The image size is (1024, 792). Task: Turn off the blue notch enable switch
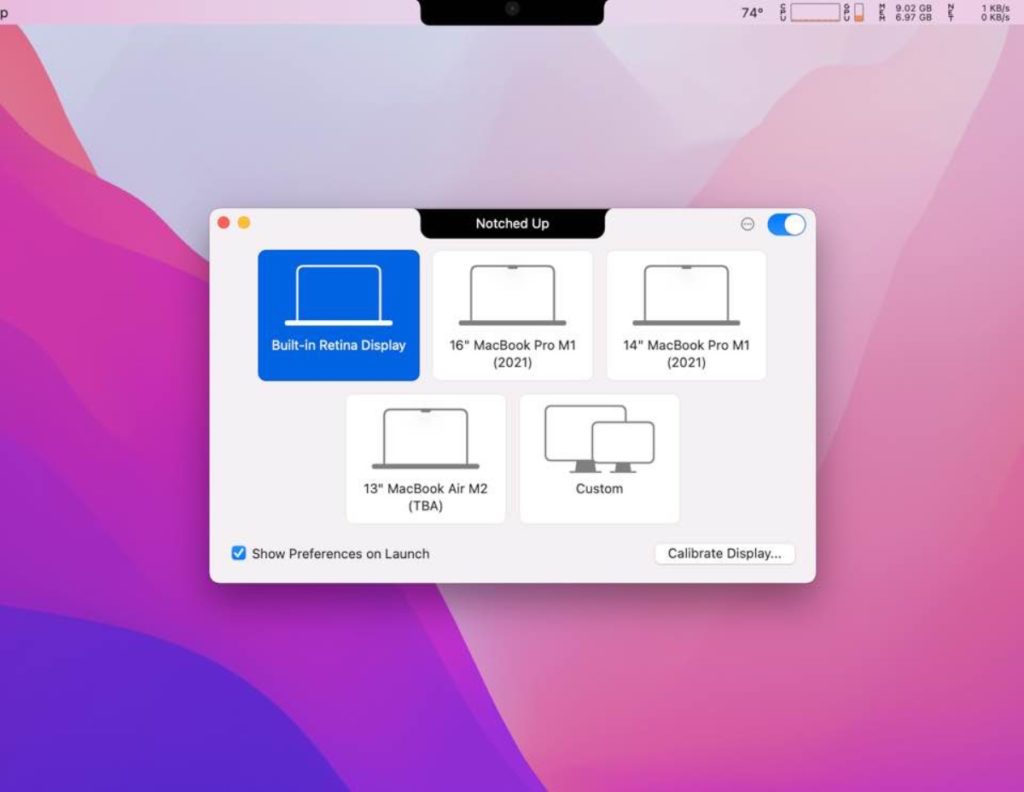786,224
